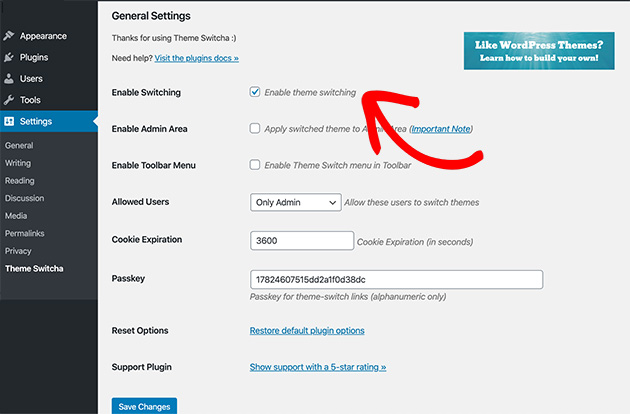630x414 pixels.
Task: Click the Reset Options label
Action: [x=140, y=330]
